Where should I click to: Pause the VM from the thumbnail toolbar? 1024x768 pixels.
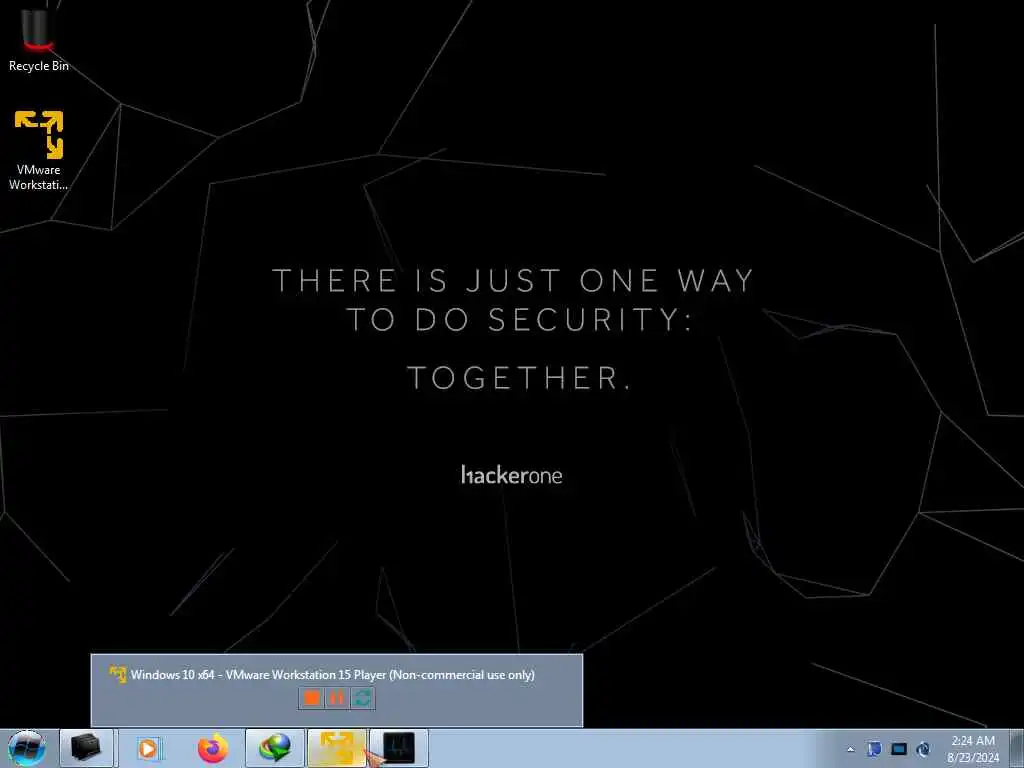coord(336,697)
